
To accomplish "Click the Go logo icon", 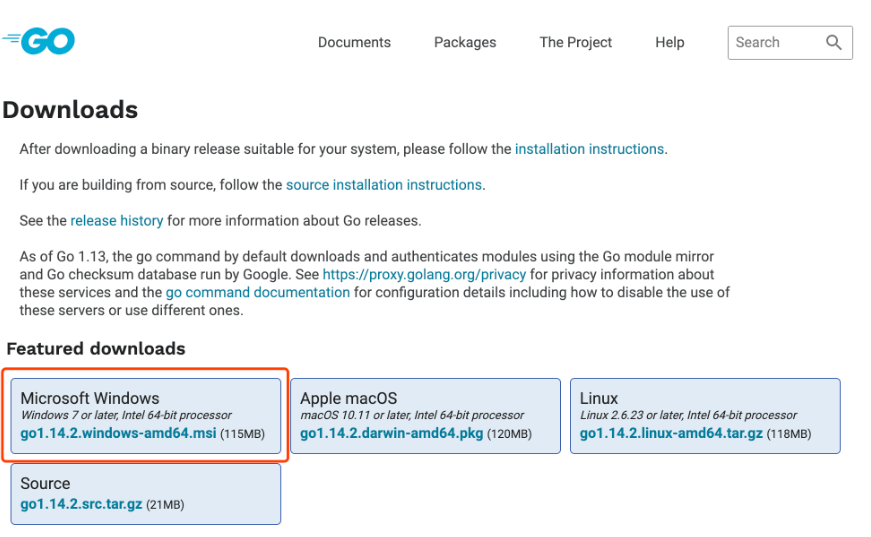I will point(40,42).
